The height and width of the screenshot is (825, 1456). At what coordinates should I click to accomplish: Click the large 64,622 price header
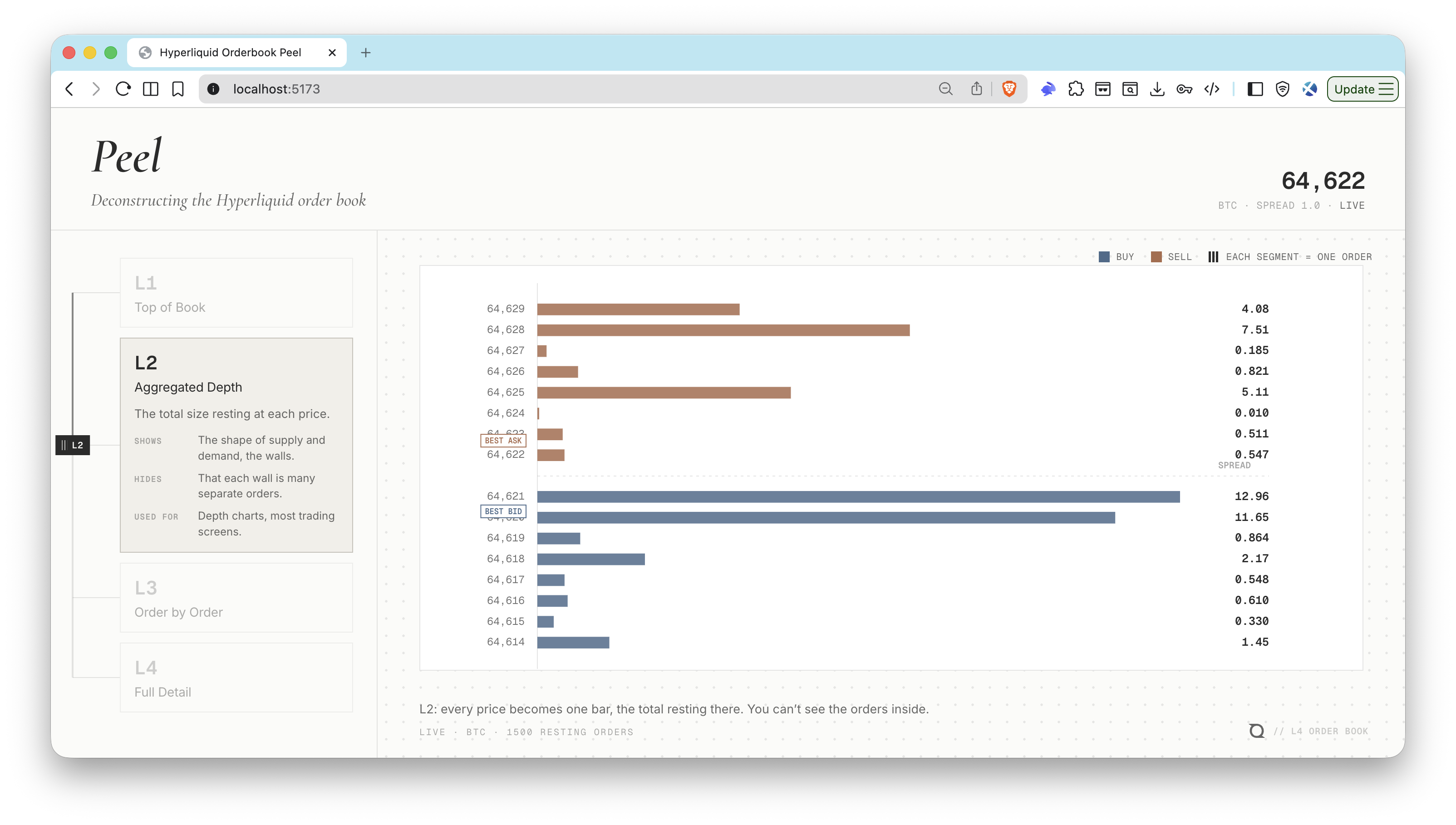pos(1323,181)
